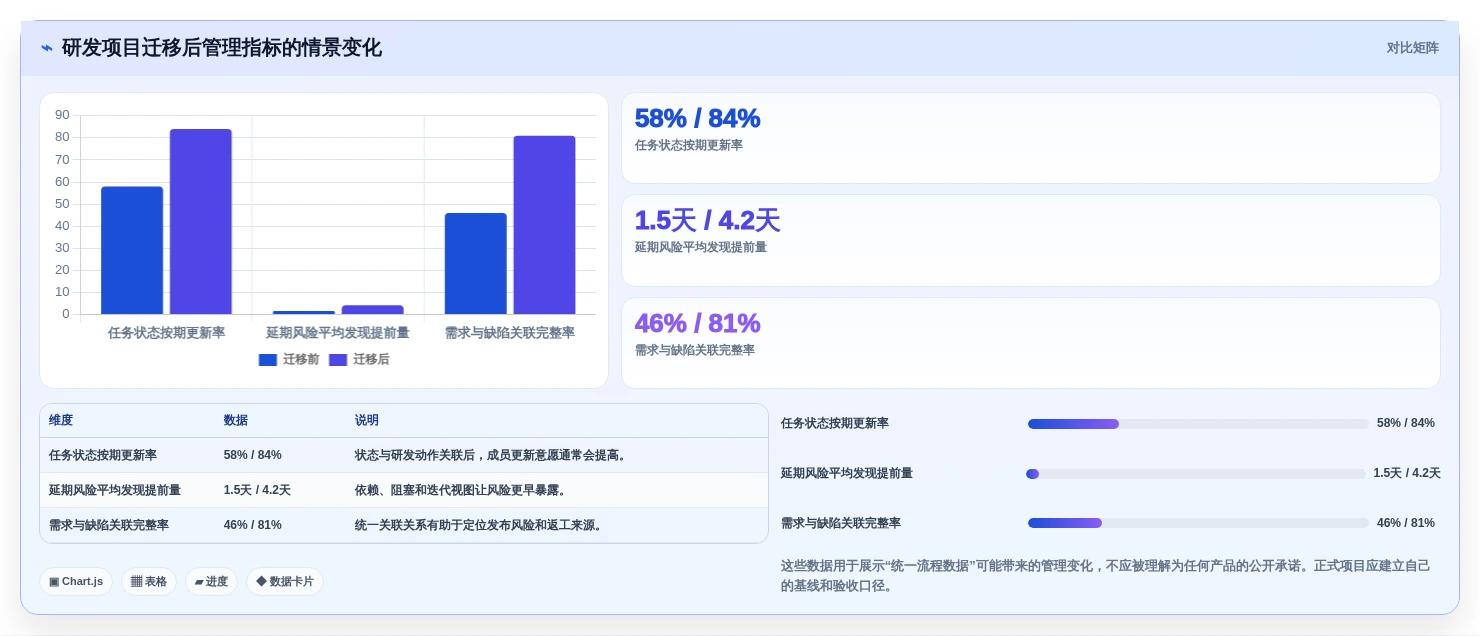
Task: Click the dashboard title 研发项目迁移后管理指标的情景变化
Action: (222, 48)
